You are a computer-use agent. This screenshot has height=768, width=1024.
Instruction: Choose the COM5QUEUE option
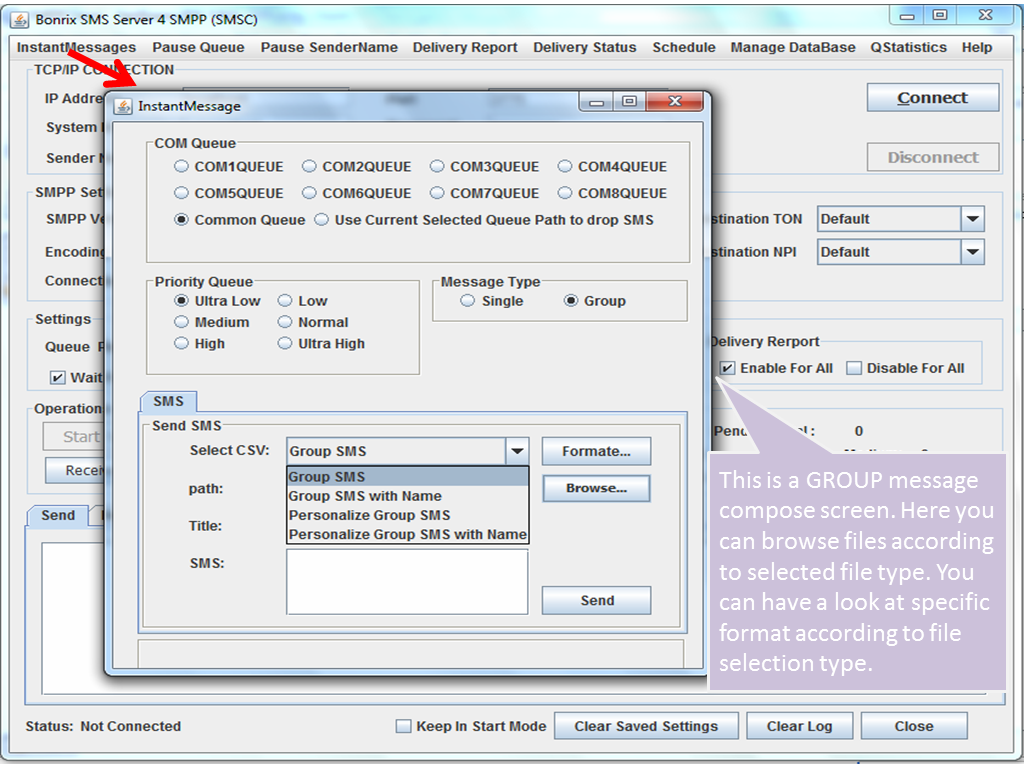click(181, 193)
